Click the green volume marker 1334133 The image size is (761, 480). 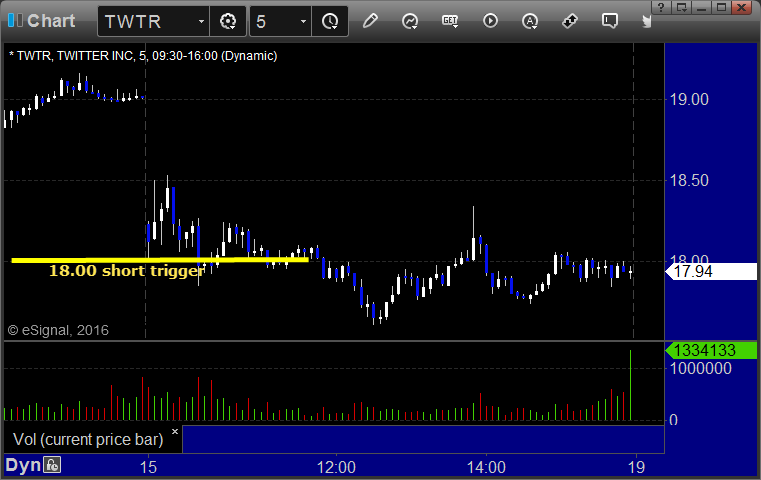(x=711, y=350)
